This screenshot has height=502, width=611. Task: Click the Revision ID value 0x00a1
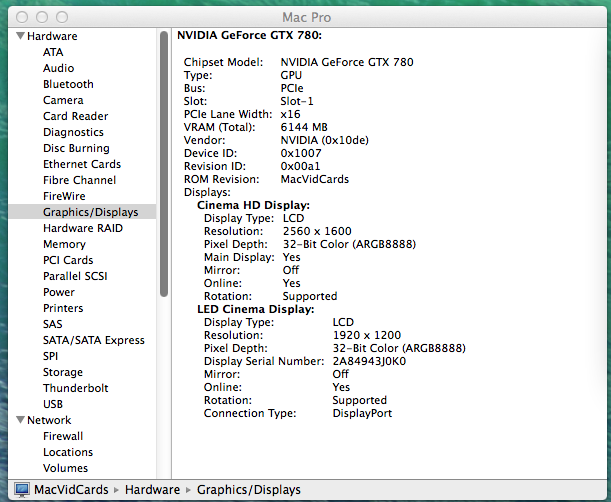tap(300, 166)
